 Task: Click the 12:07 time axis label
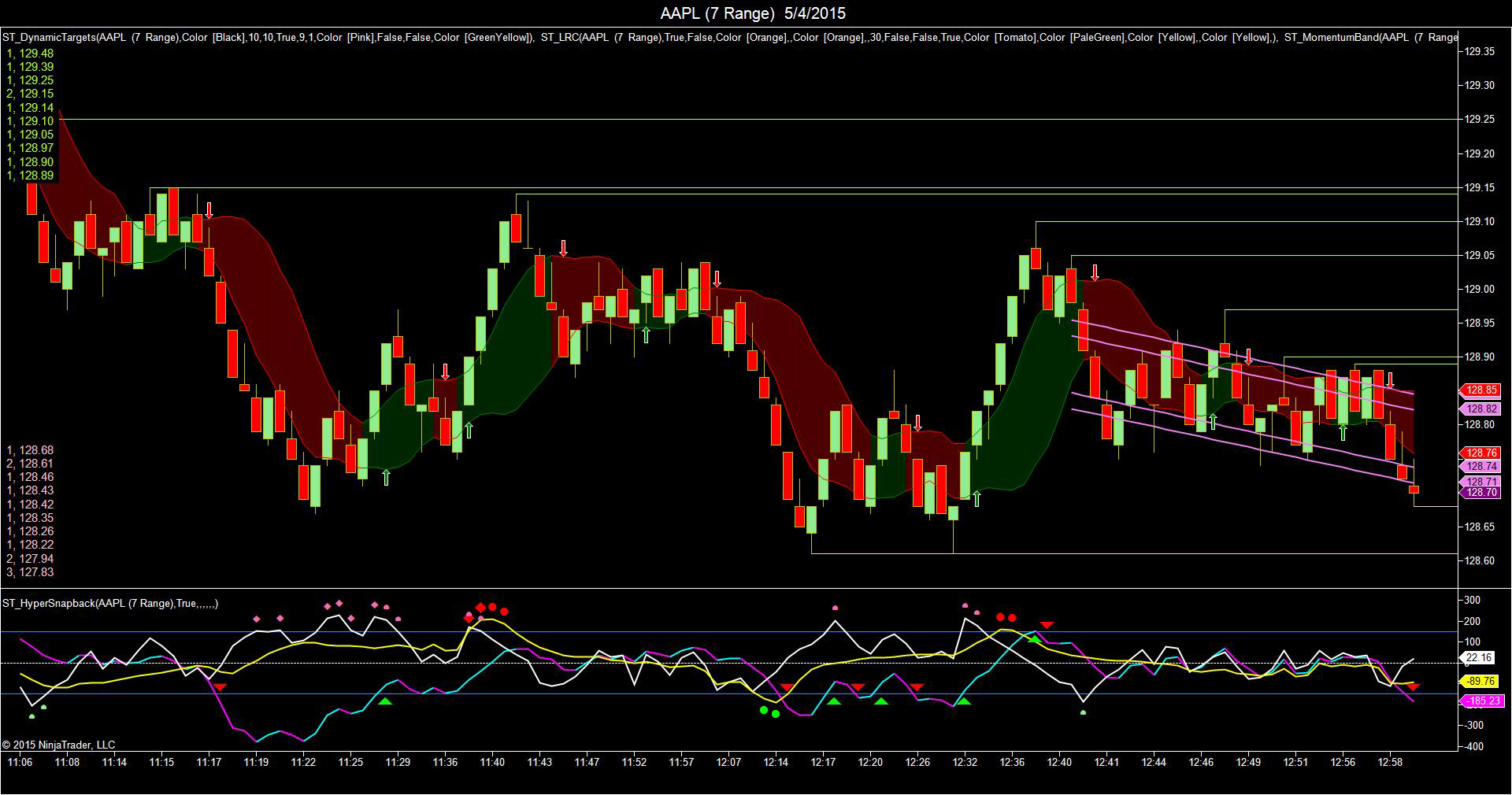(728, 763)
